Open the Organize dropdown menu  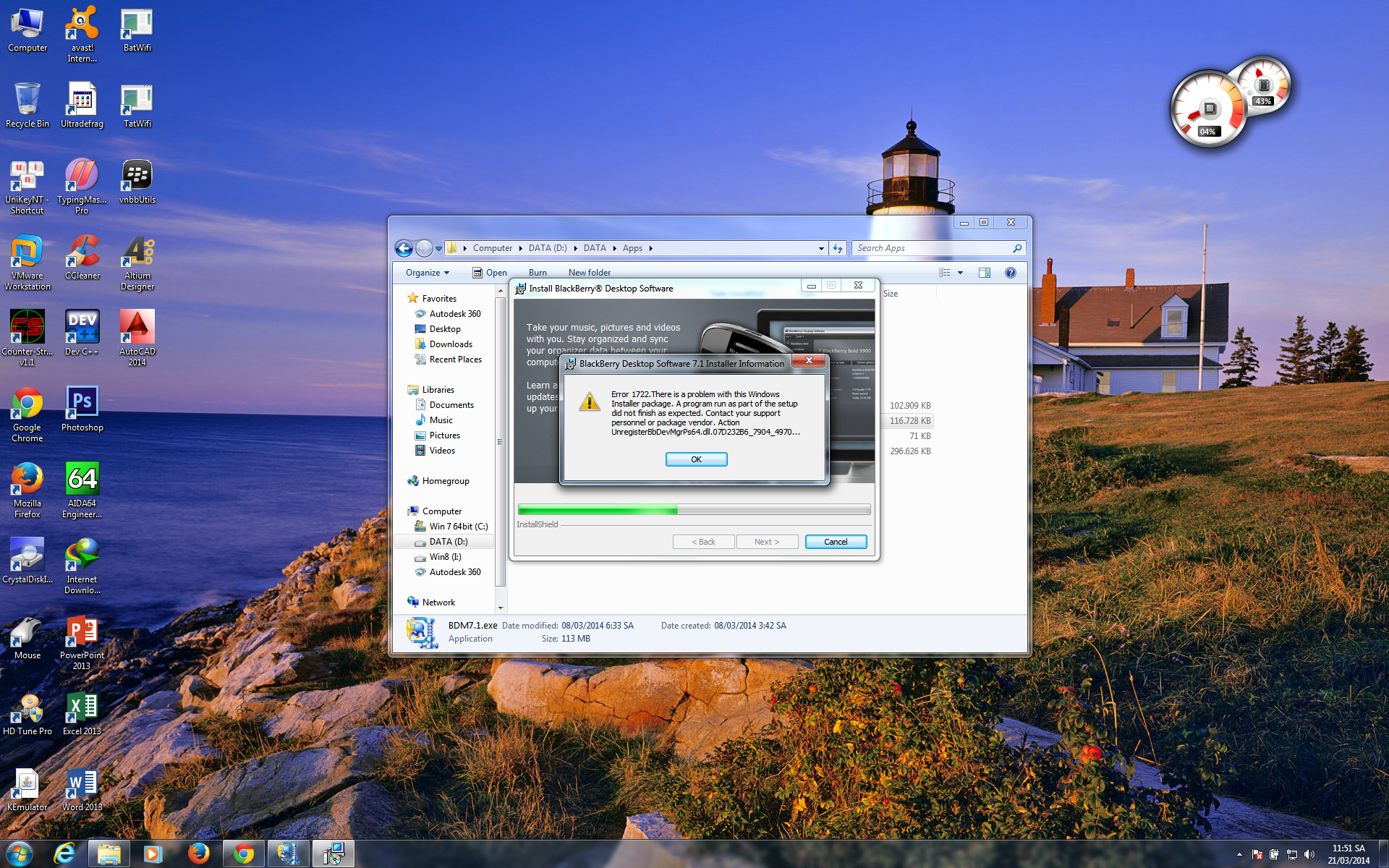pos(428,273)
